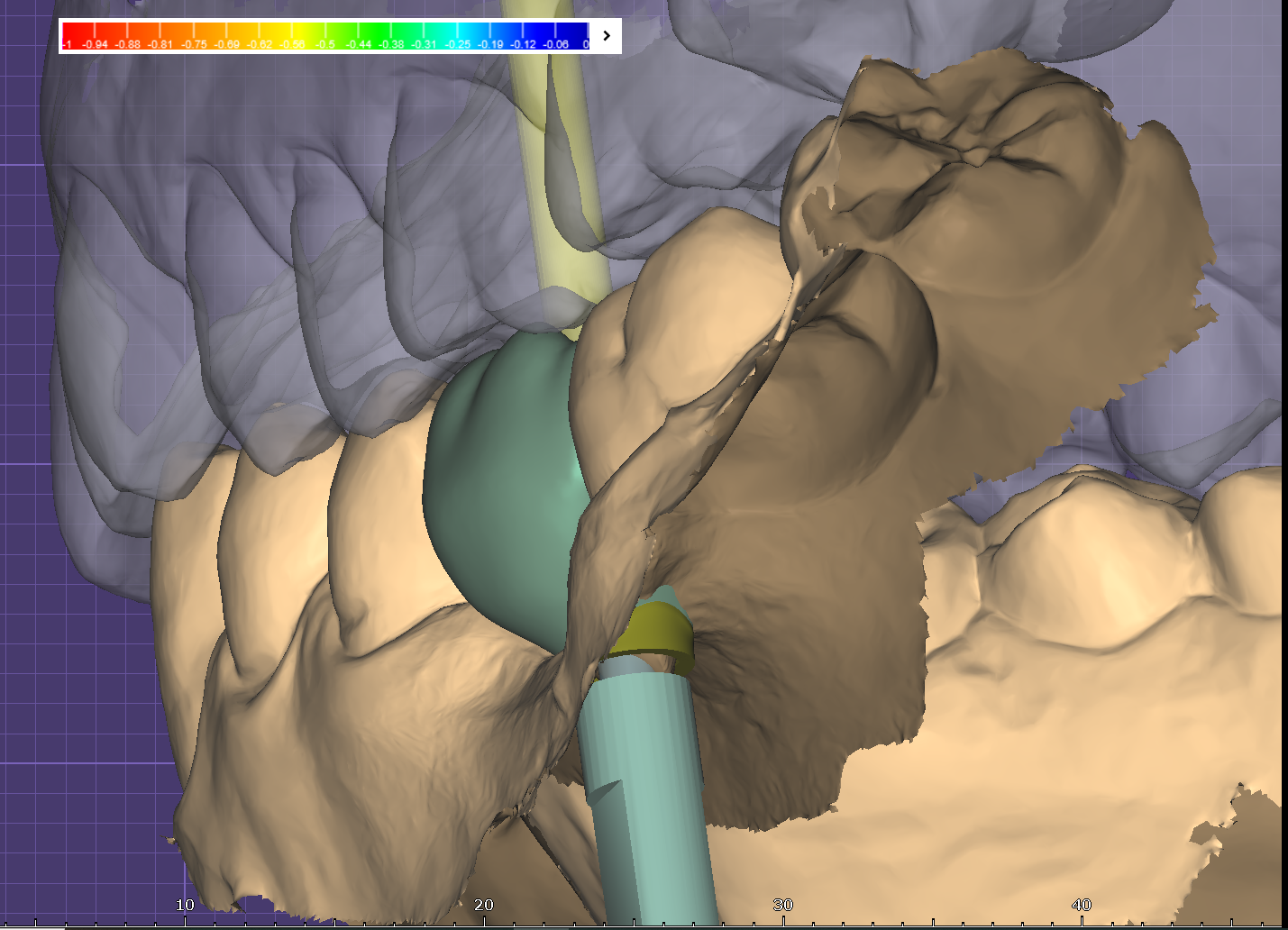
Task: Select the translucent yellow screw channel cylinder
Action: (557, 180)
